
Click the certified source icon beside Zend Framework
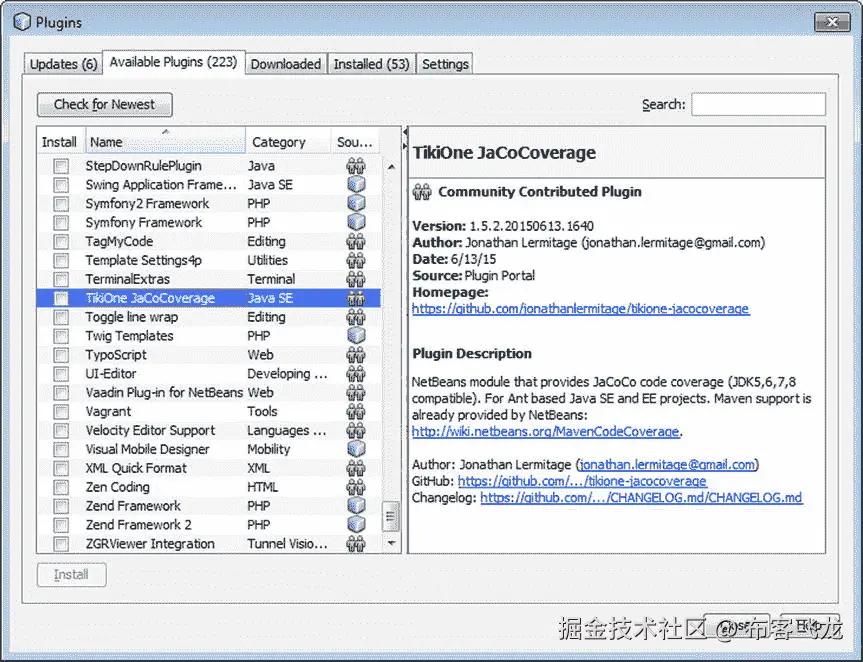pyautogui.click(x=355, y=506)
